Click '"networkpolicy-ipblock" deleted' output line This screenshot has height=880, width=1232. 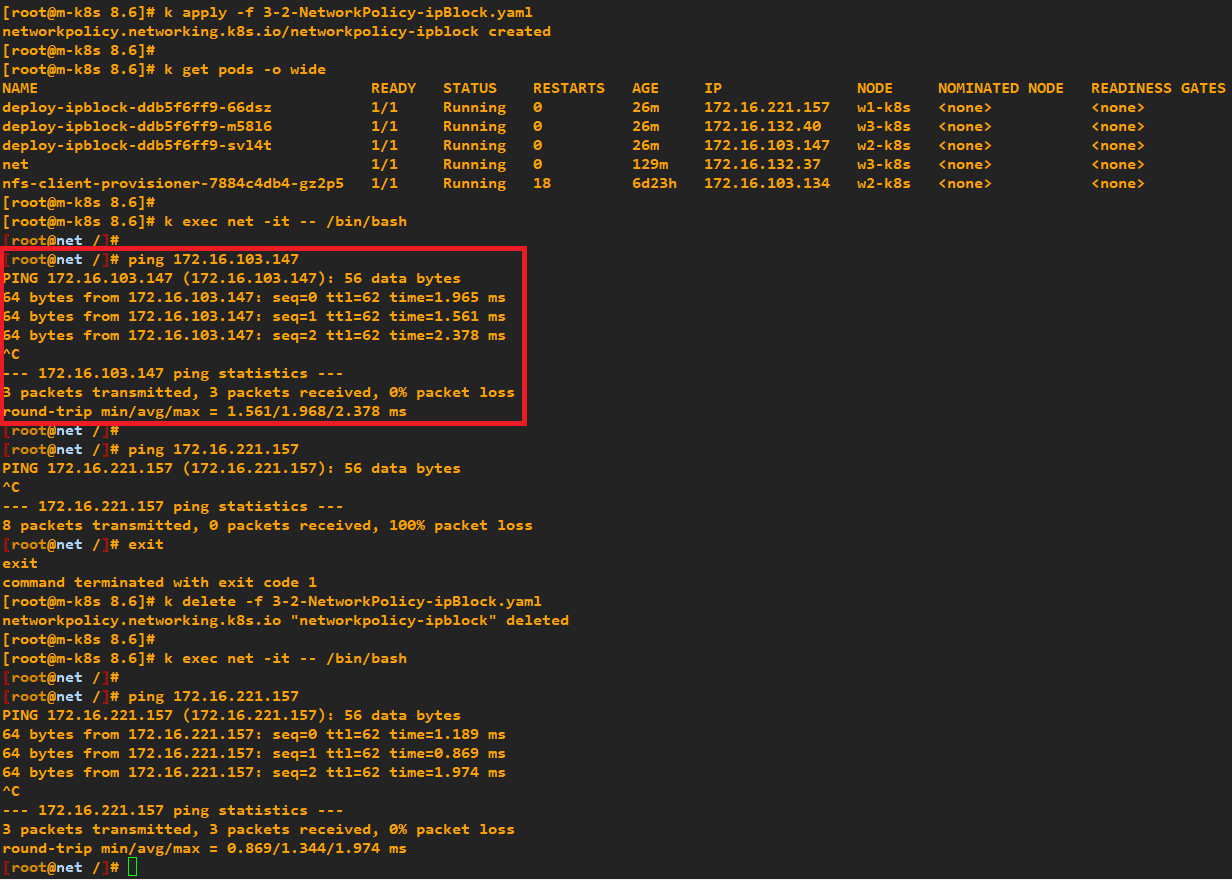click(x=285, y=620)
